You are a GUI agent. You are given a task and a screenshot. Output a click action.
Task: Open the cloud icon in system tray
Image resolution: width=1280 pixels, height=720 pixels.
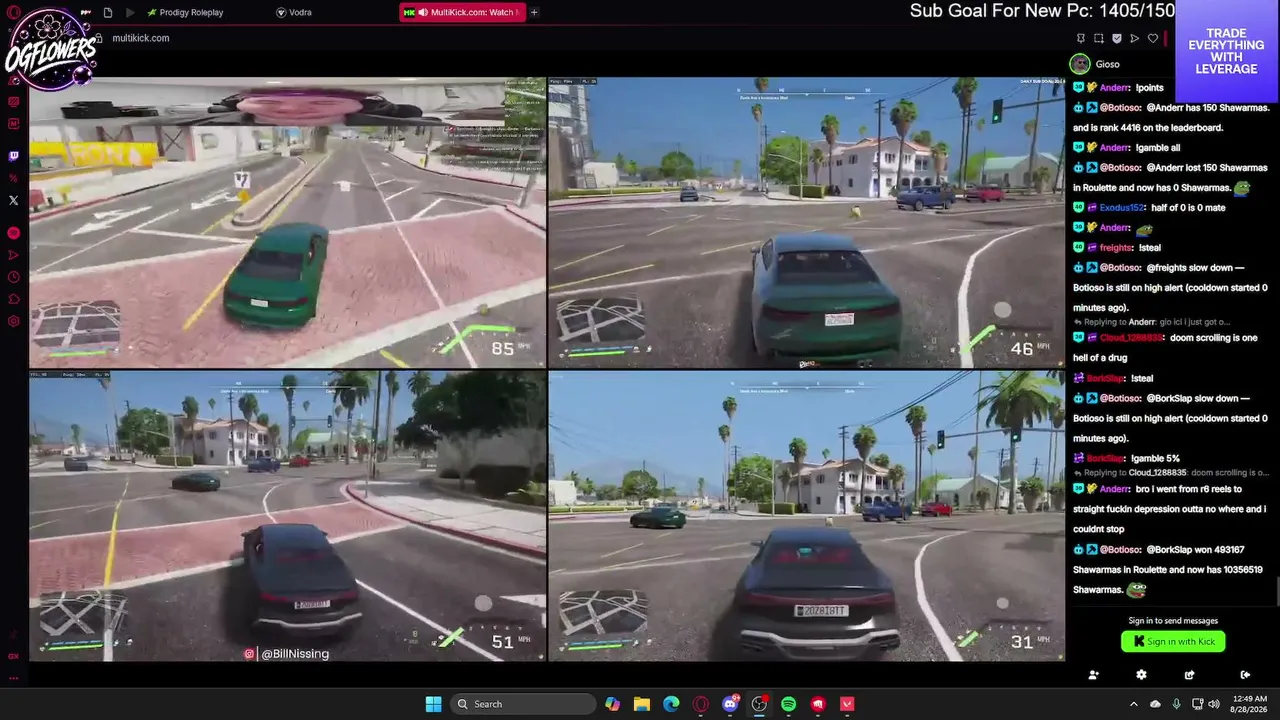click(1155, 704)
